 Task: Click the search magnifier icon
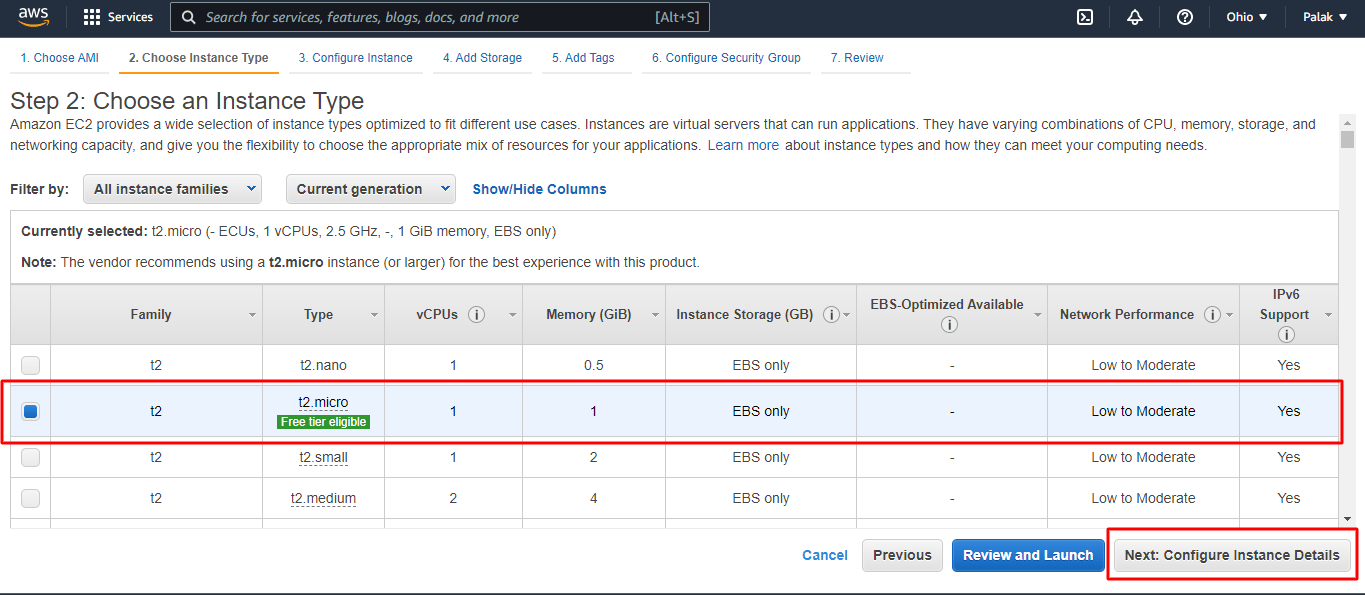coord(189,17)
